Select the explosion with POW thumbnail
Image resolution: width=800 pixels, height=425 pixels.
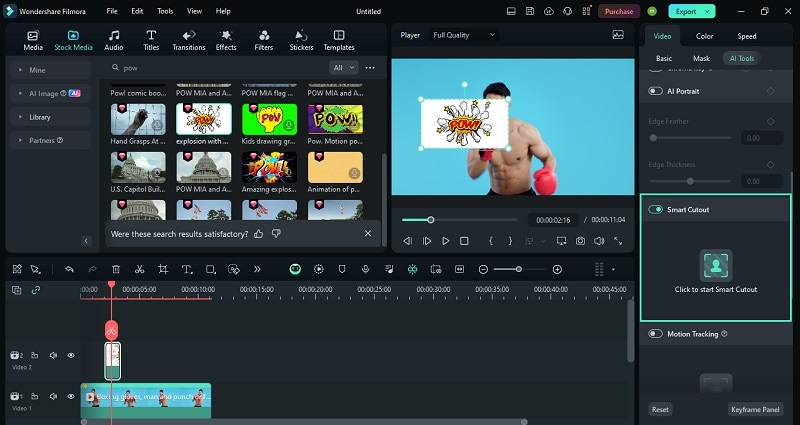coord(204,119)
